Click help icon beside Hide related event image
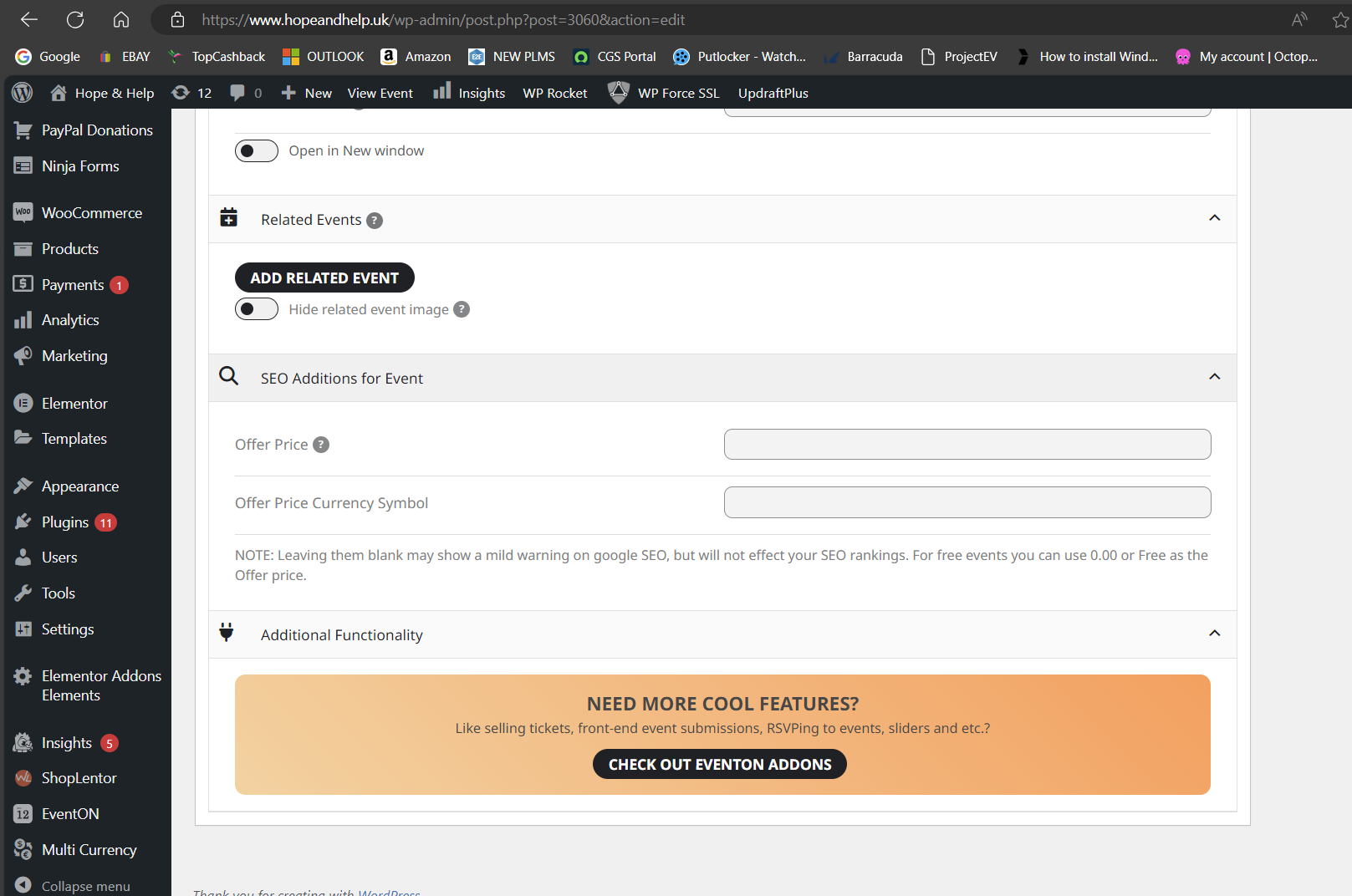This screenshot has width=1352, height=896. [462, 309]
